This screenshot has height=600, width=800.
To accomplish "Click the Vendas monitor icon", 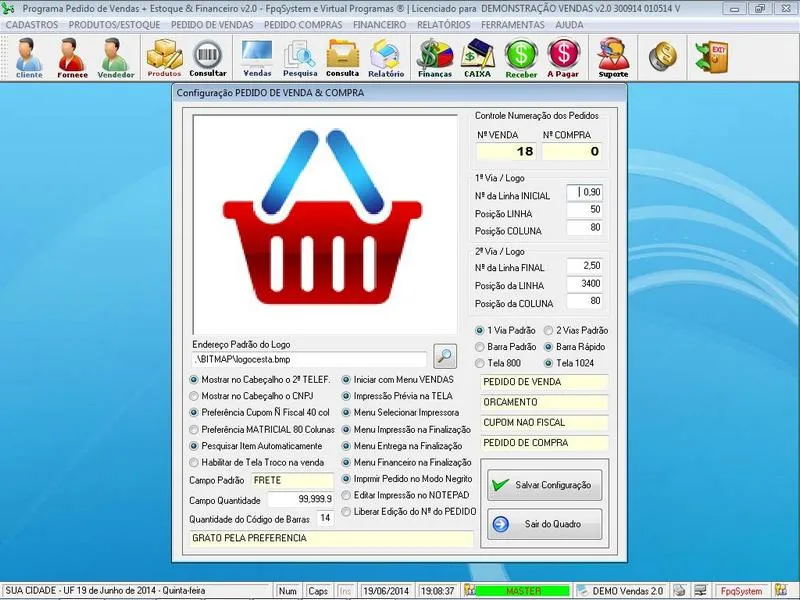I will [x=257, y=58].
